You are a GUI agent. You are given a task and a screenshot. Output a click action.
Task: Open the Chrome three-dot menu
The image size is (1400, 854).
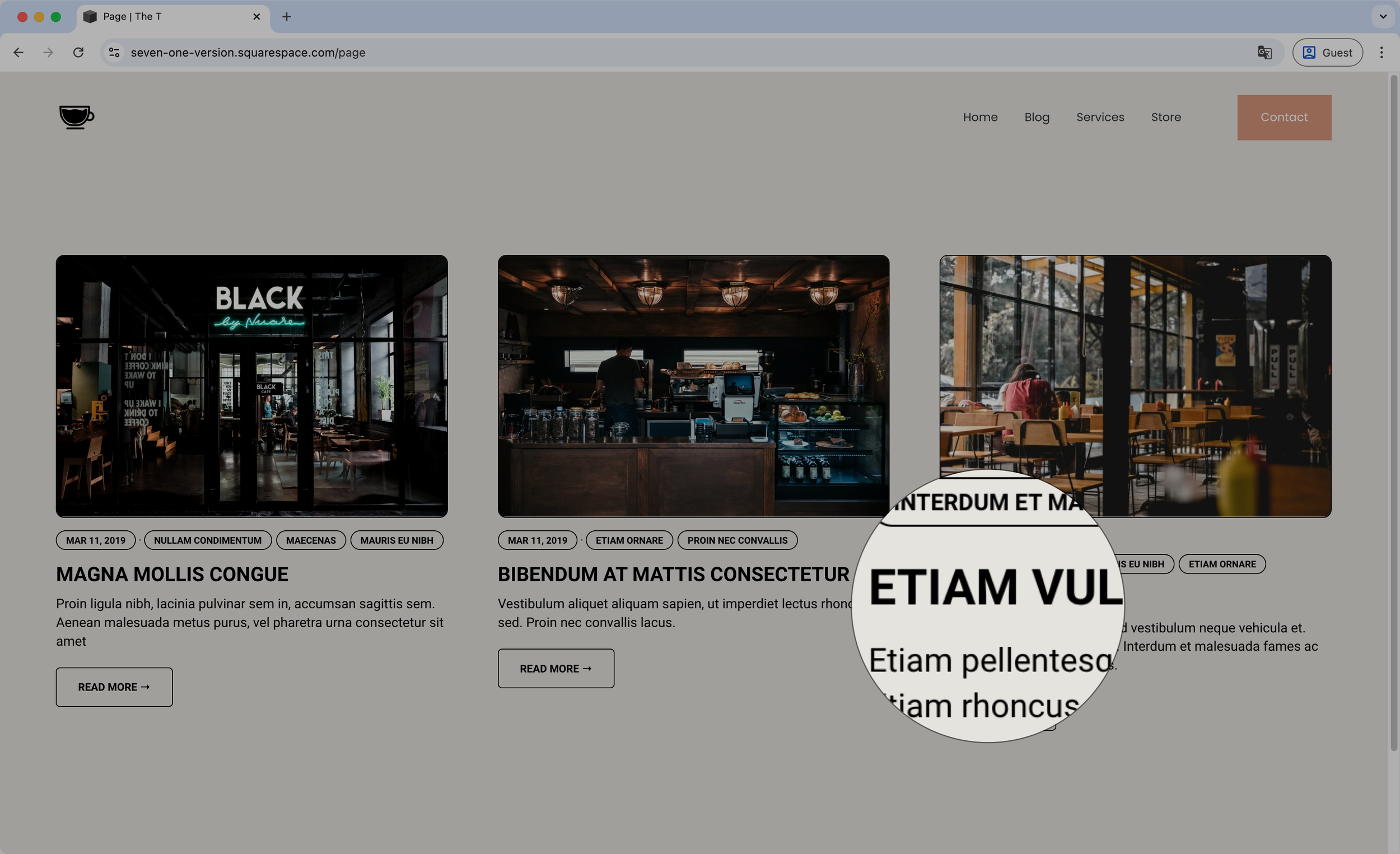click(1382, 52)
